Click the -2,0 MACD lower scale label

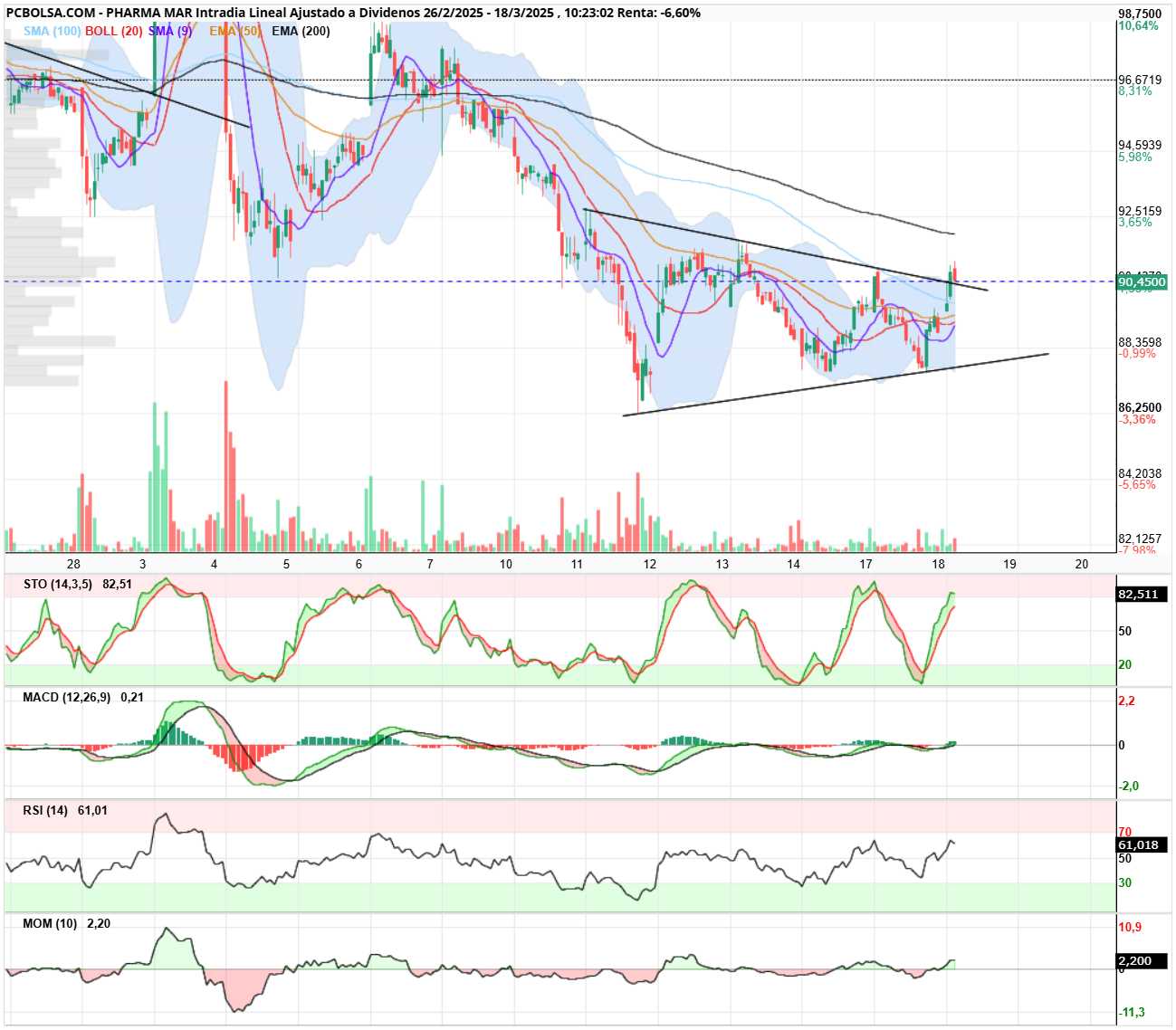1129,786
